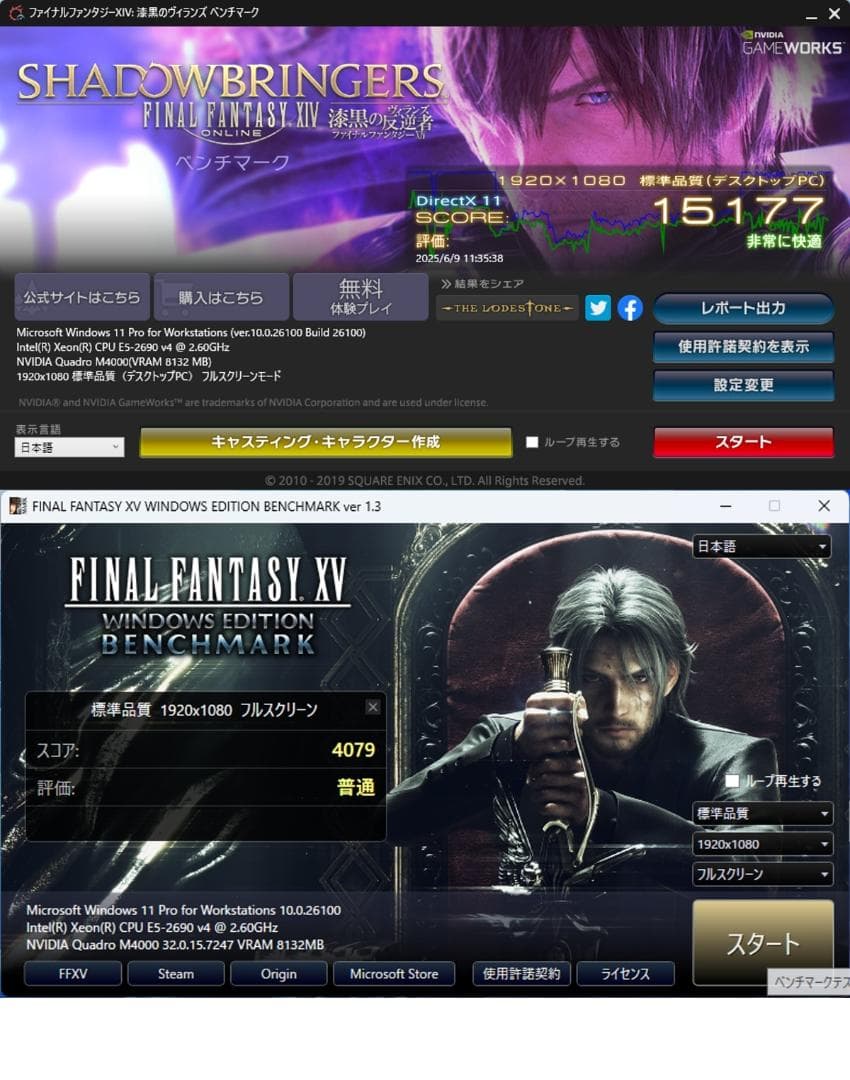Click レポート出力 button
The height and width of the screenshot is (1080, 850).
[743, 308]
